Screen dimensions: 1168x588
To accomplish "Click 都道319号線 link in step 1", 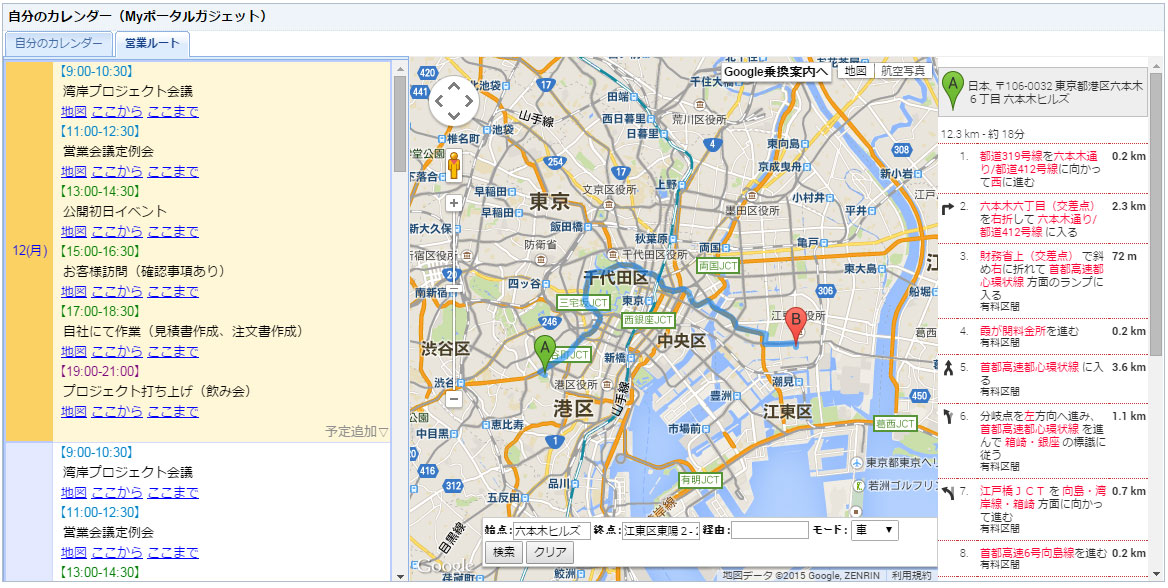I will coord(1009,157).
